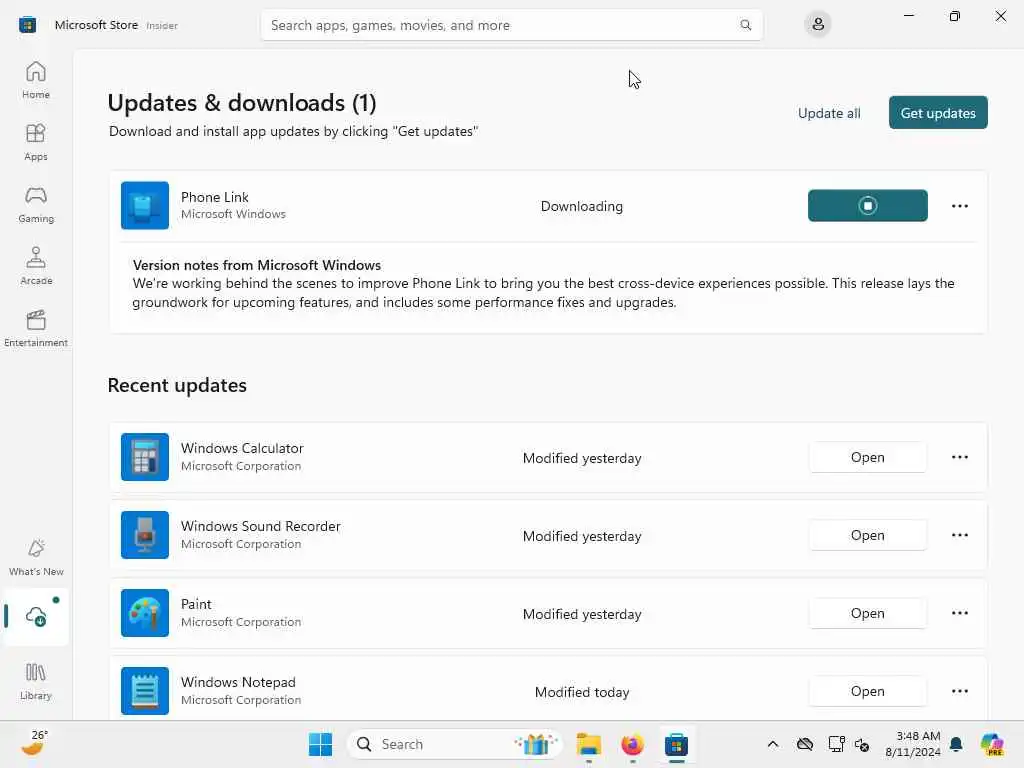Click Update all
Image resolution: width=1024 pixels, height=768 pixels.
click(829, 113)
